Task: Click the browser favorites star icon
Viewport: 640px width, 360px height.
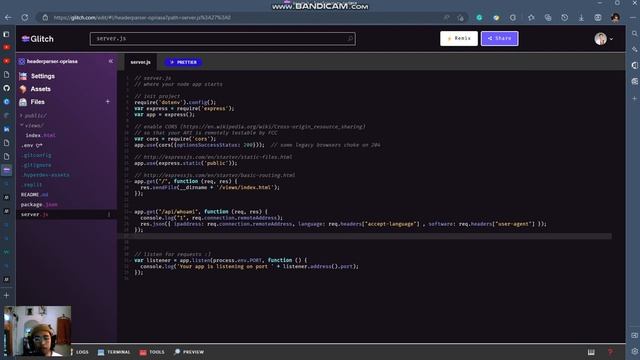Action: point(531,18)
